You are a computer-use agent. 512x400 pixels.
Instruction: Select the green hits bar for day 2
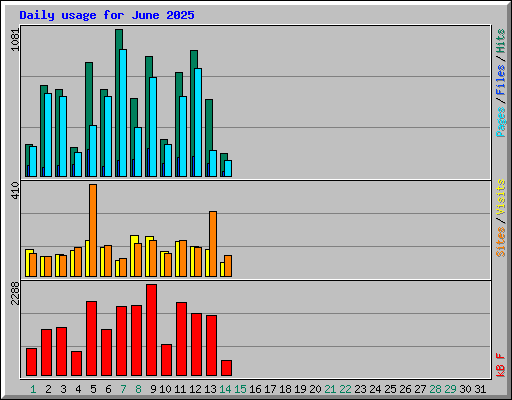[x=42, y=131]
